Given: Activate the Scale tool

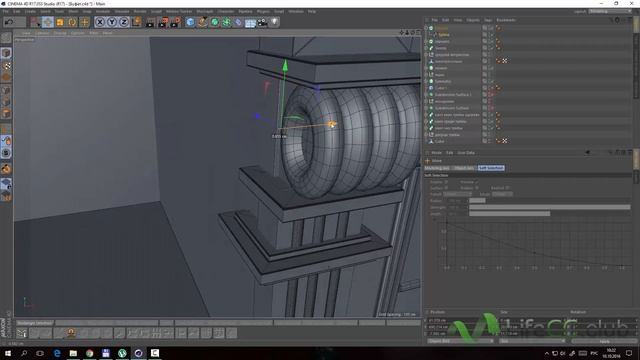Looking at the screenshot, I should click(60, 22).
